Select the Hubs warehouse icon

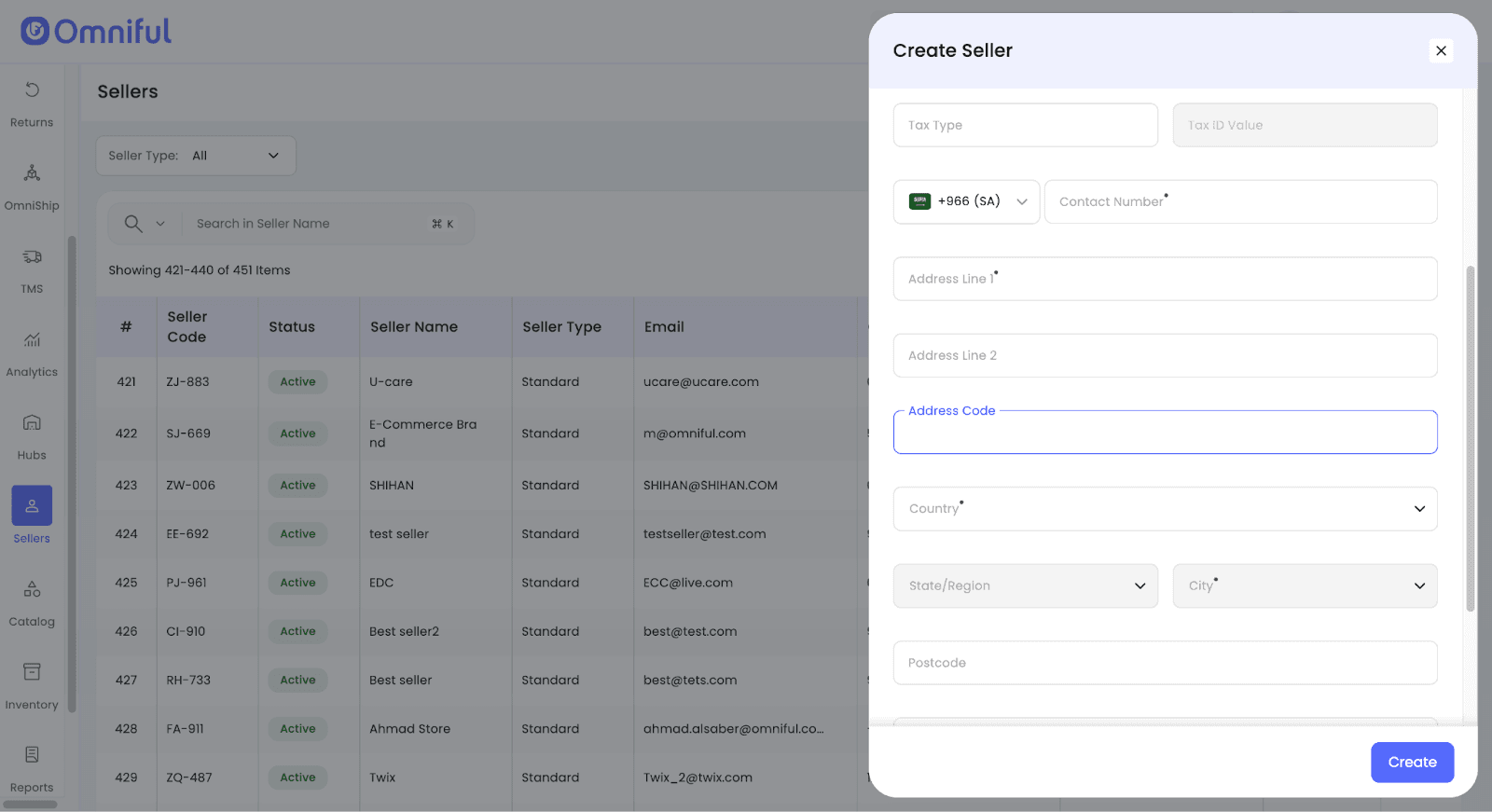pos(32,423)
